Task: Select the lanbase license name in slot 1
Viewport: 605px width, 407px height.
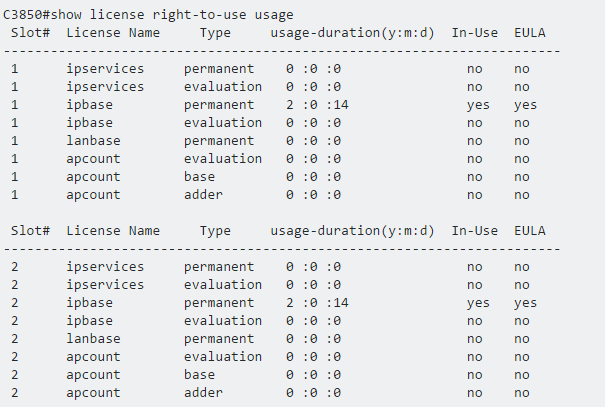Action: pos(94,141)
